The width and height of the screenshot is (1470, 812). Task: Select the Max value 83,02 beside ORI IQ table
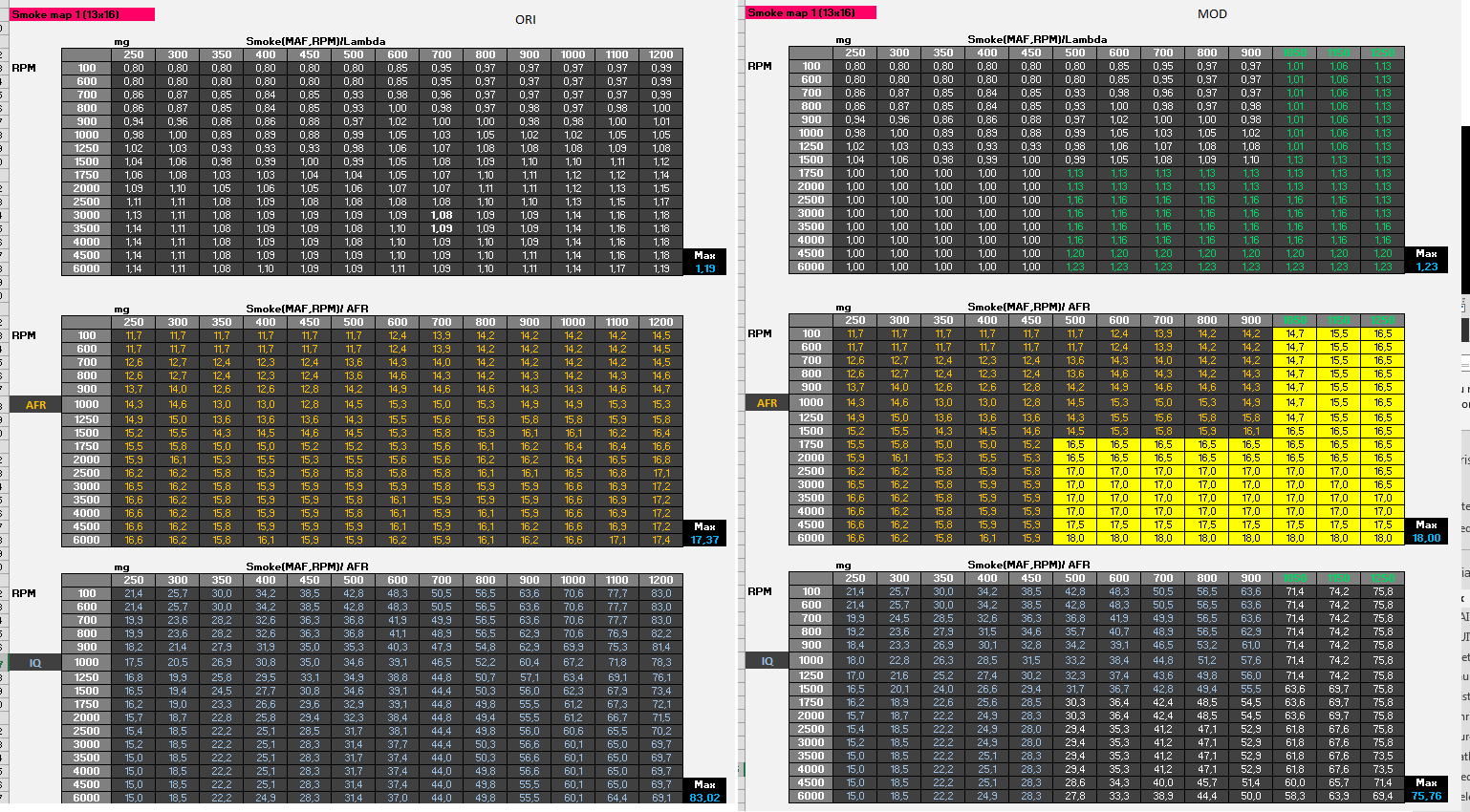point(704,798)
